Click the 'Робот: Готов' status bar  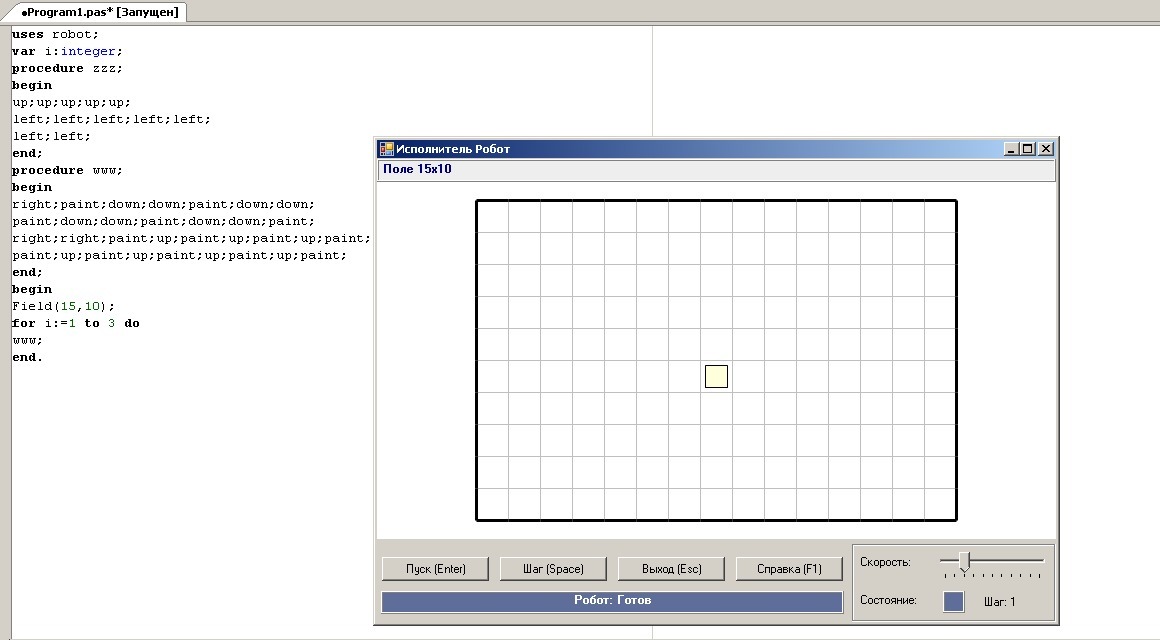612,601
